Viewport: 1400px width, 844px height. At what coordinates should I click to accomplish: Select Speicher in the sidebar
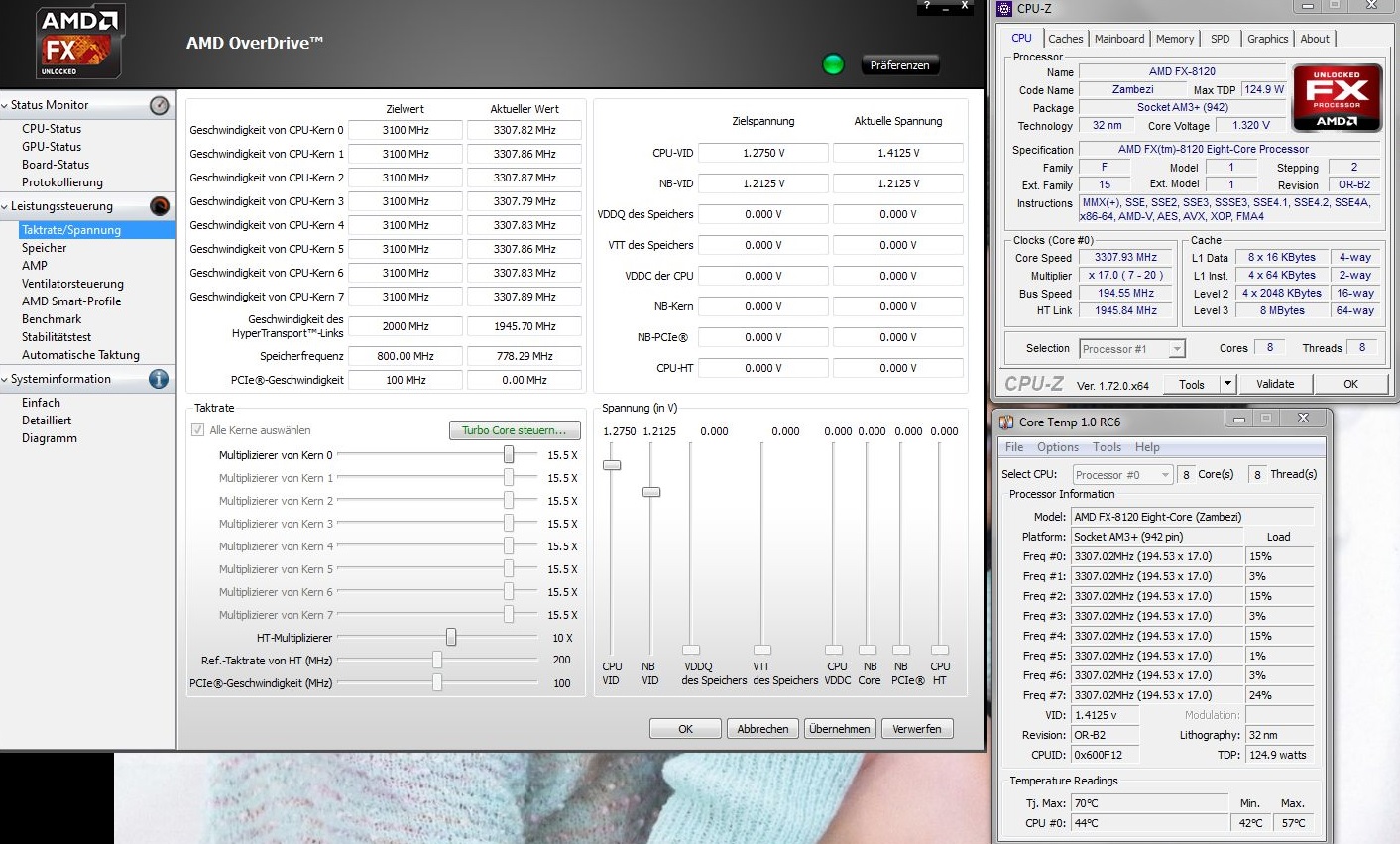[45, 248]
